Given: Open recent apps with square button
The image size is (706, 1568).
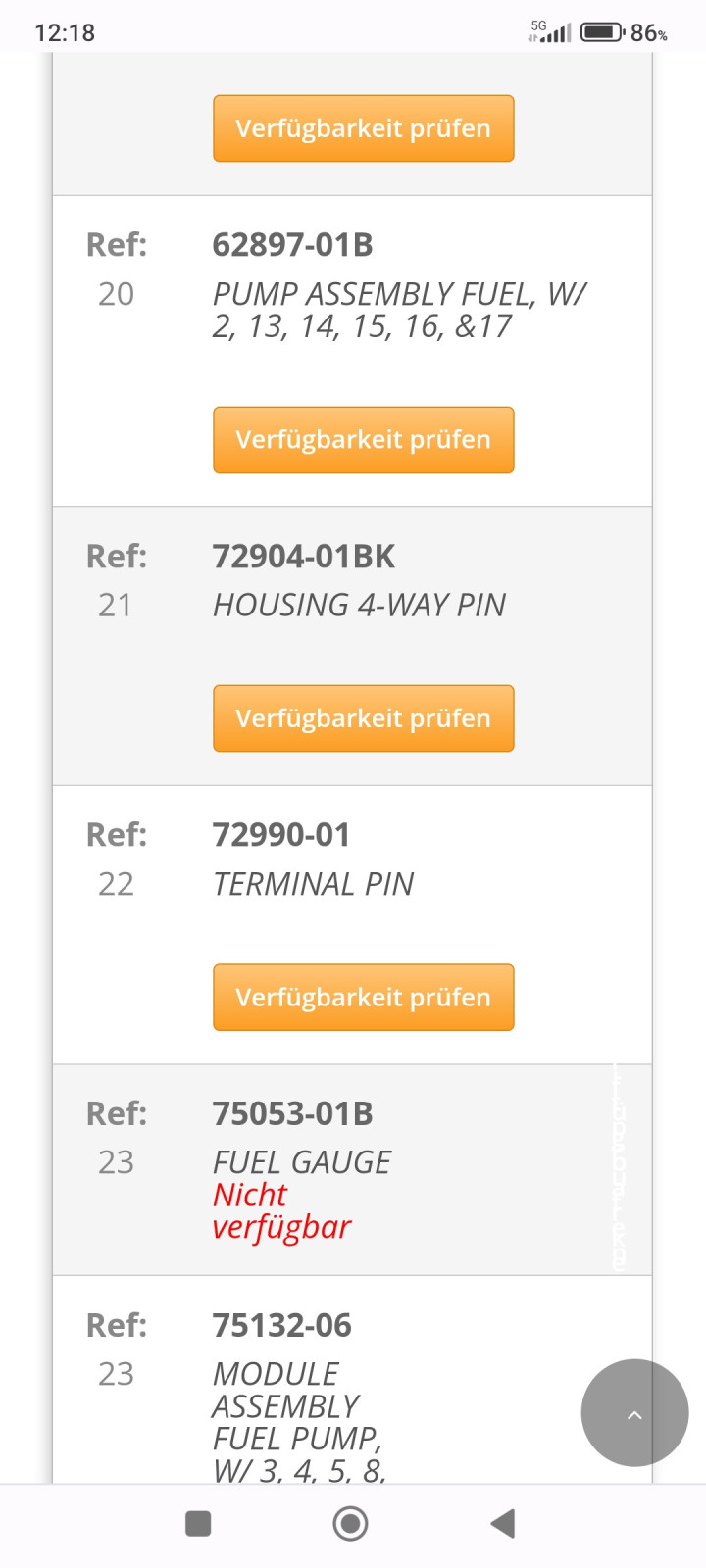Looking at the screenshot, I should (198, 1523).
